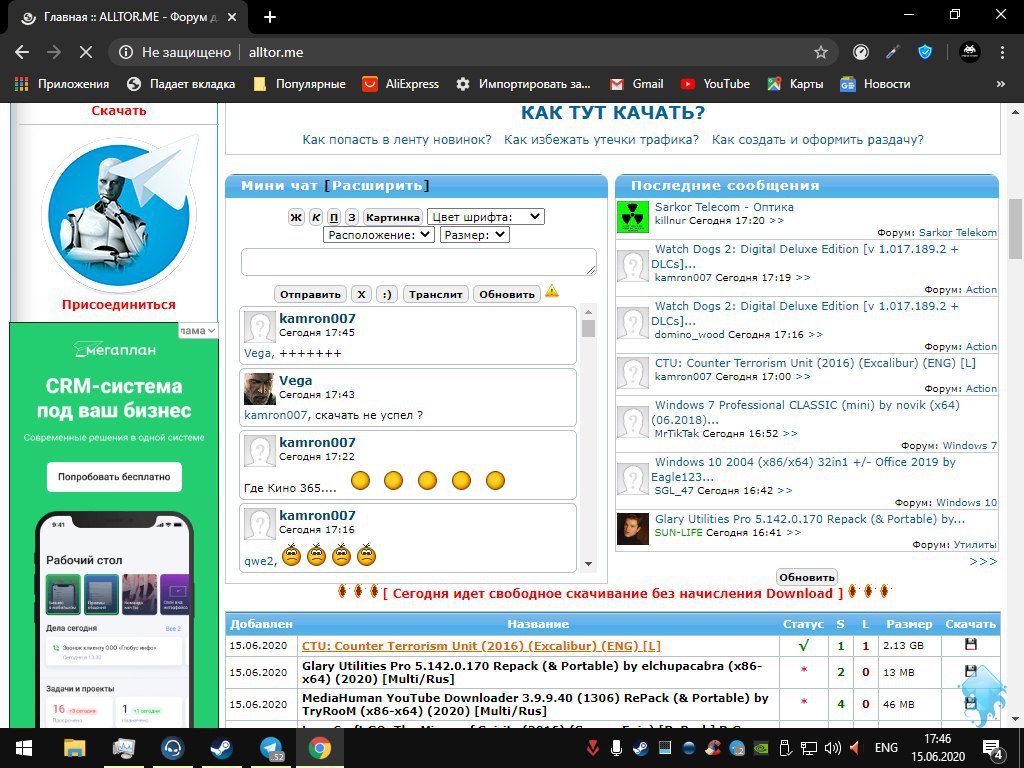
Task: Click the Присоединиться link
Action: pos(119,305)
